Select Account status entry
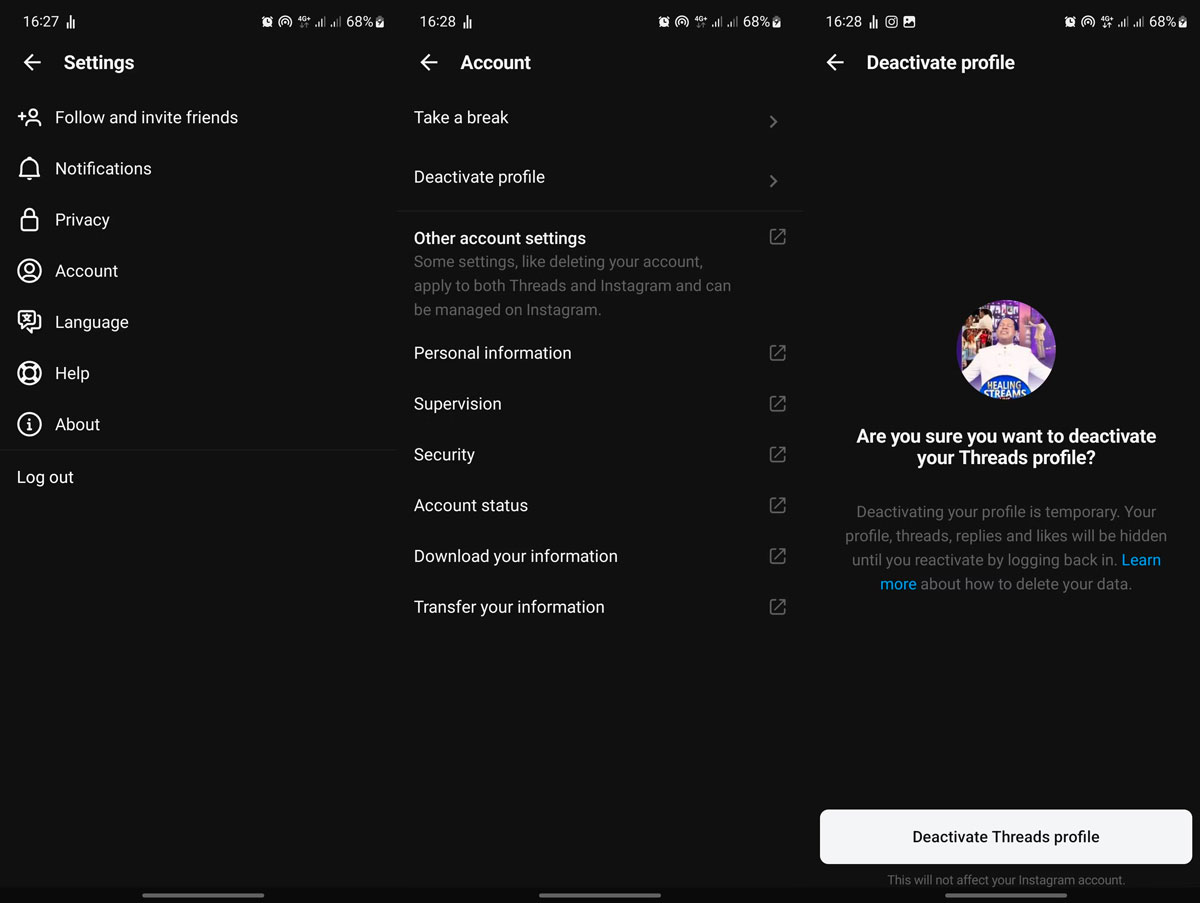 pyautogui.click(x=471, y=505)
